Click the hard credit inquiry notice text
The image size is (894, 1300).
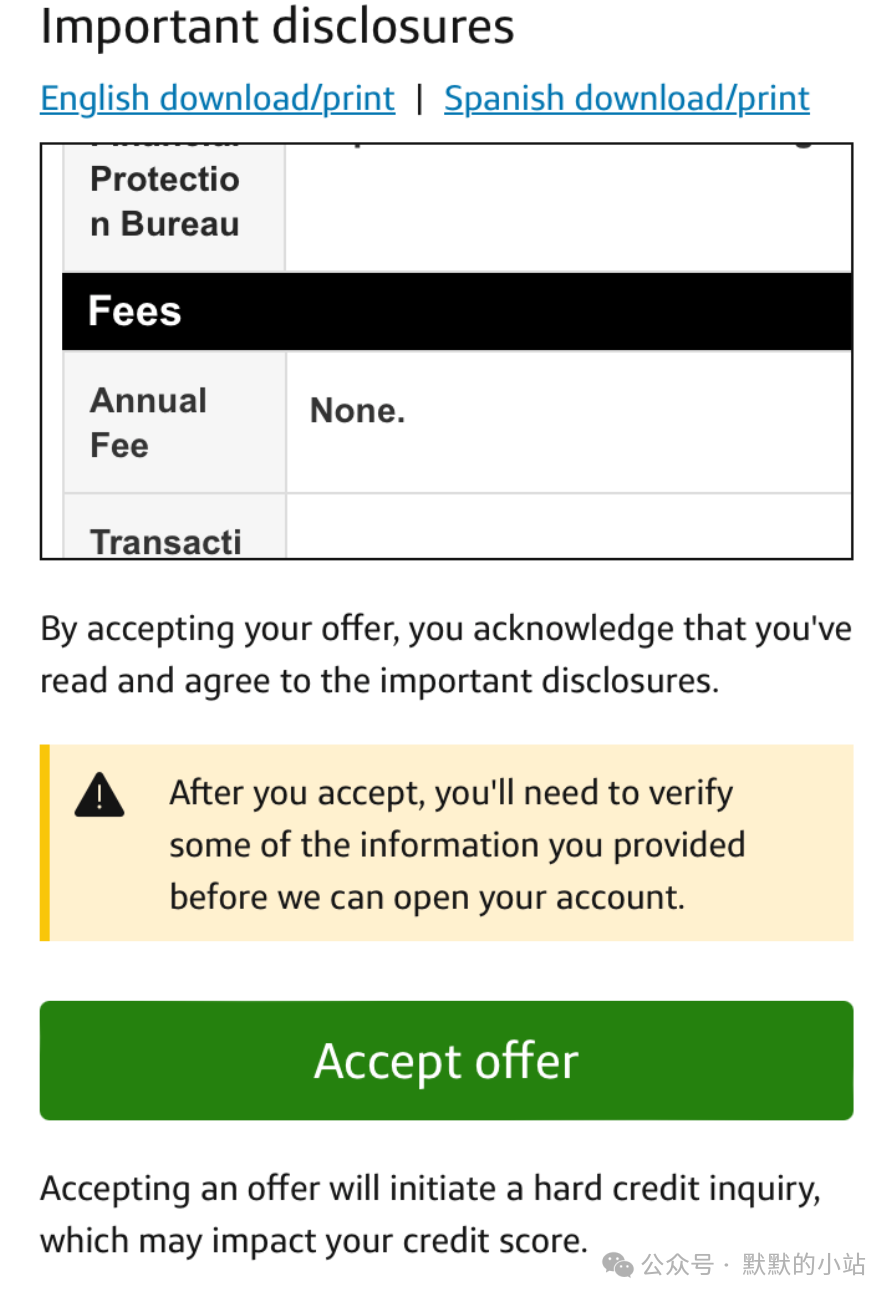tap(431, 1214)
